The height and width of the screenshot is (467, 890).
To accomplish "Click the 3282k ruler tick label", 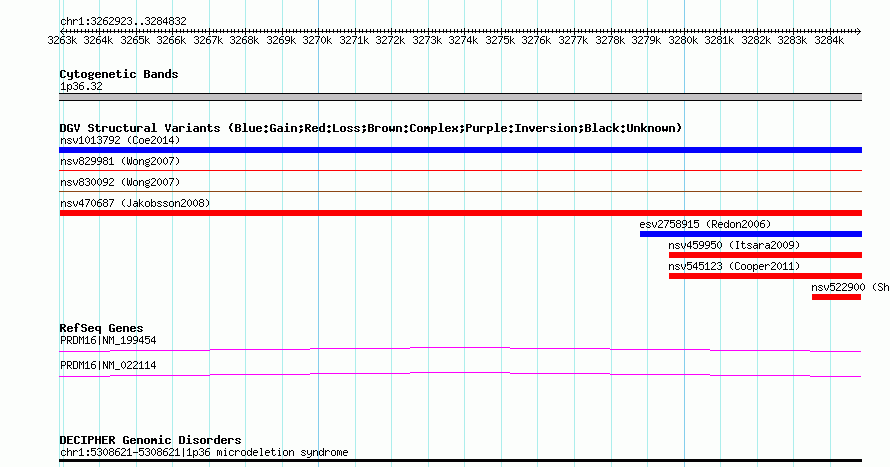I will pyautogui.click(x=756, y=40).
